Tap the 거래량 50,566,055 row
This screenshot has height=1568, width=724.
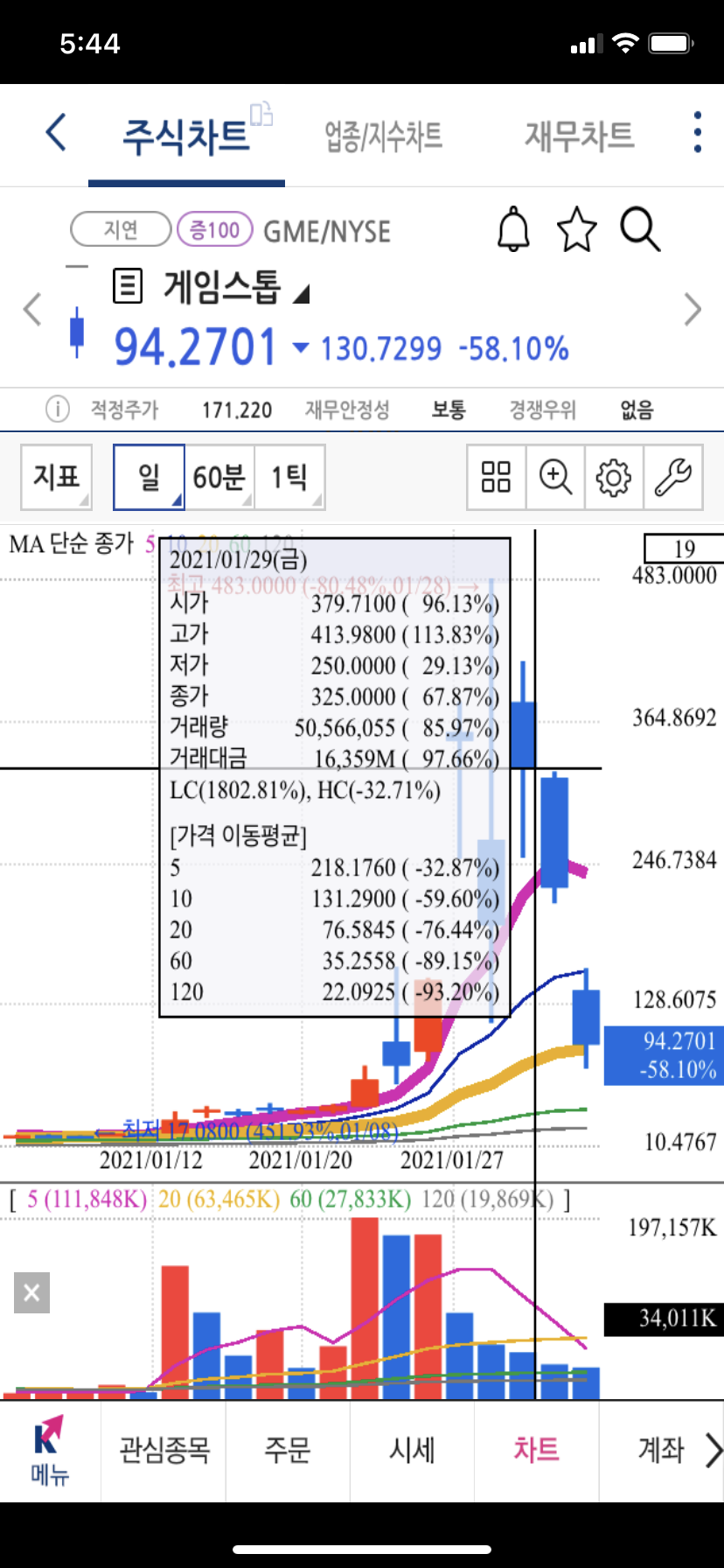pos(334,727)
